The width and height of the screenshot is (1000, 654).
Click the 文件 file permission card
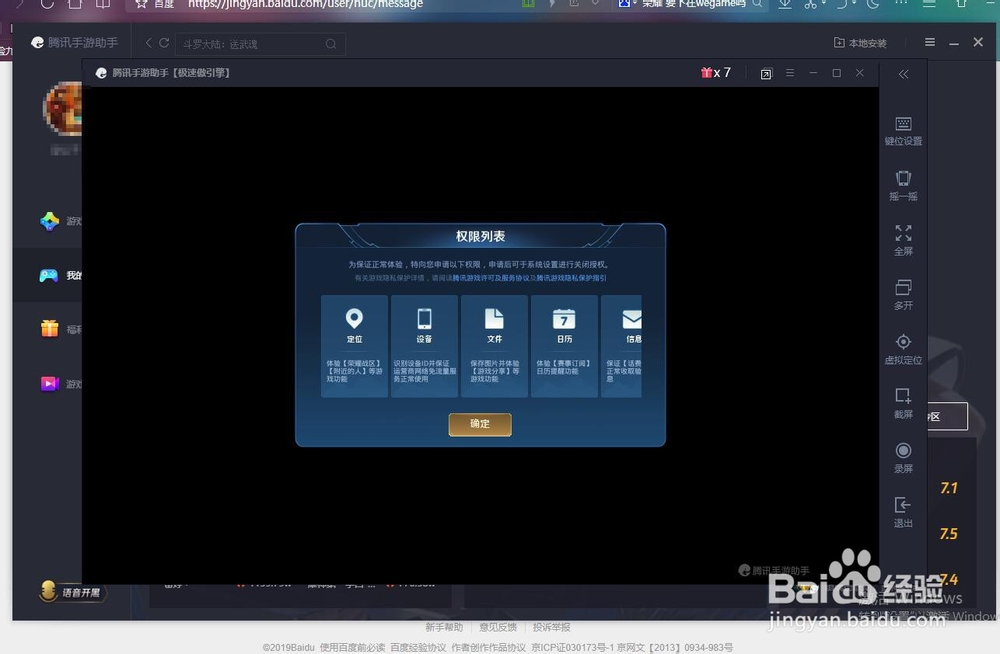click(x=494, y=346)
